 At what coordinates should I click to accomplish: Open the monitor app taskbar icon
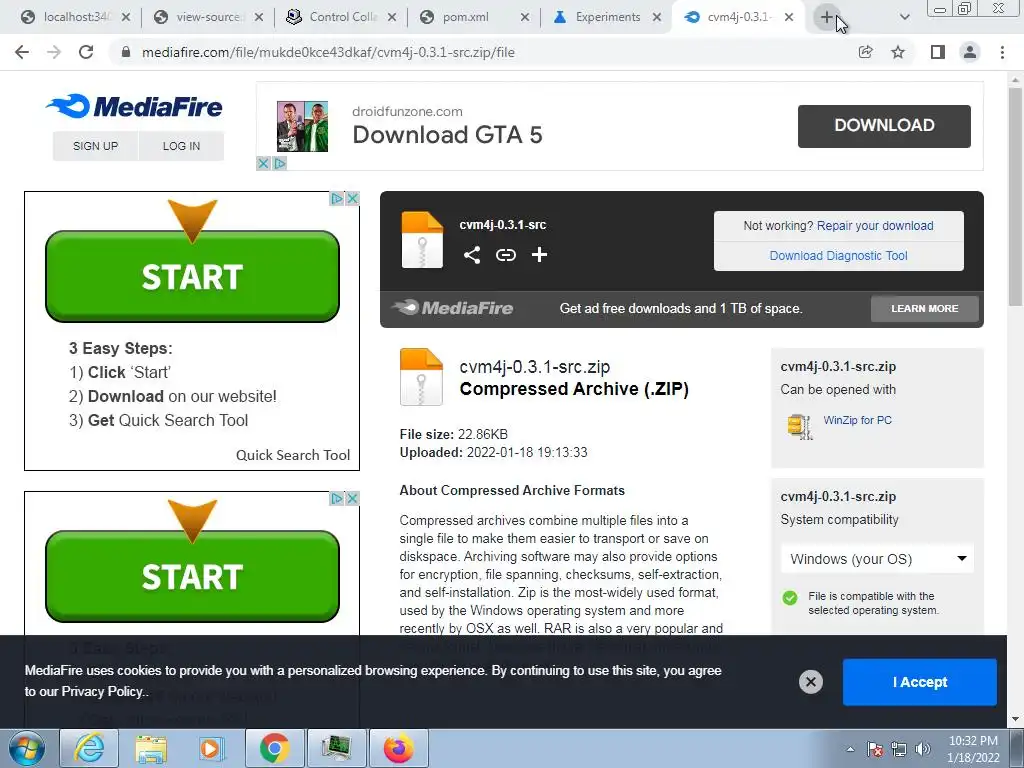[336, 748]
